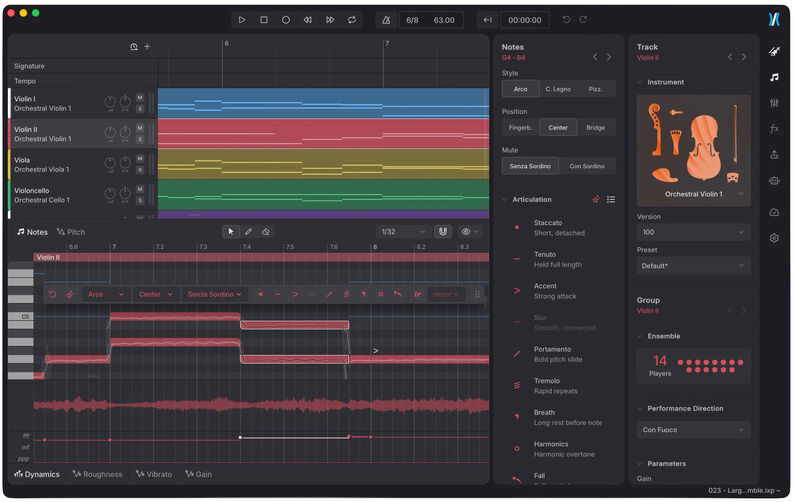Click the Rewind transport button
The width and height of the screenshot is (793, 502).
pyautogui.click(x=307, y=20)
